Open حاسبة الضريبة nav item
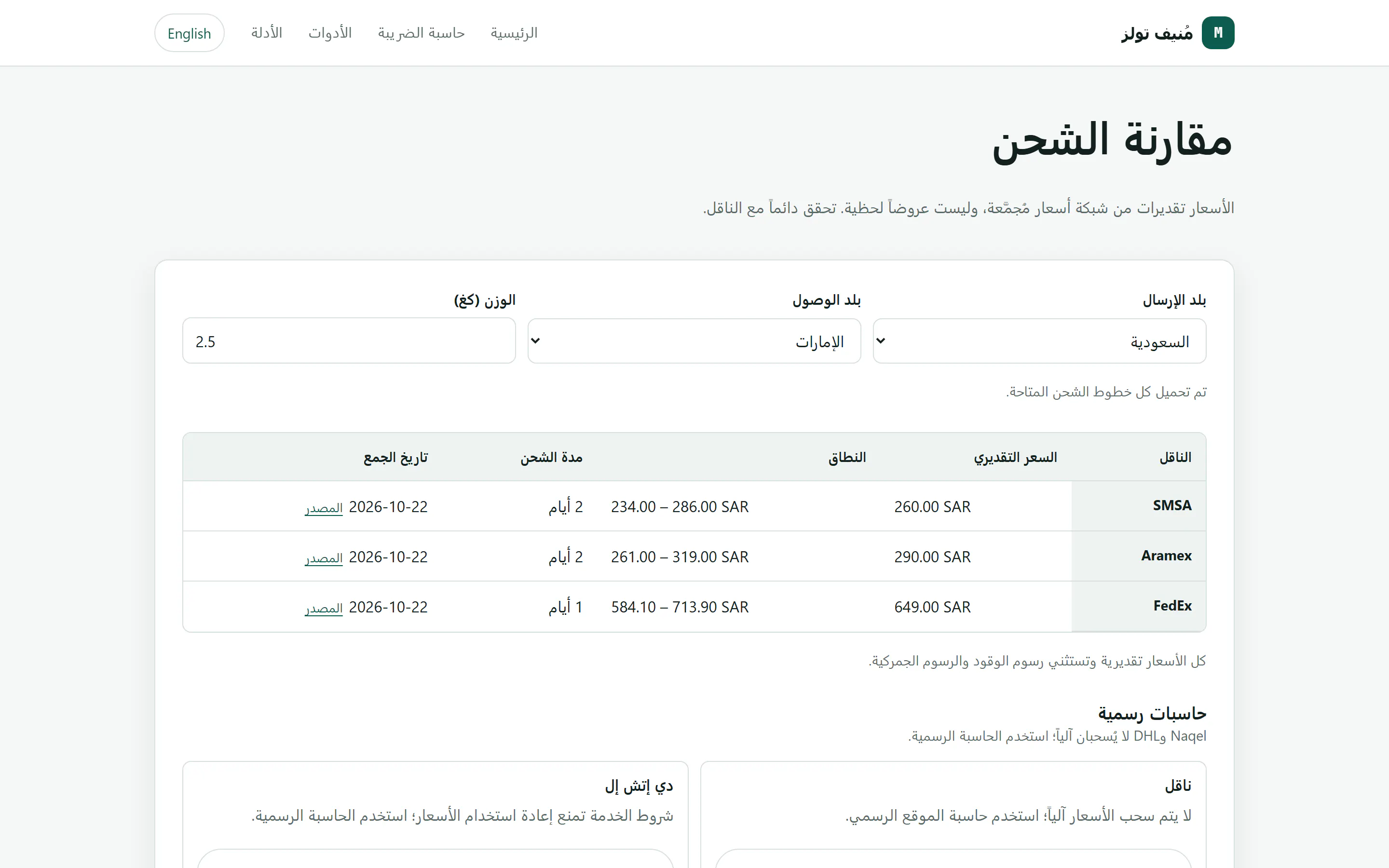The height and width of the screenshot is (868, 1389). pyautogui.click(x=421, y=33)
